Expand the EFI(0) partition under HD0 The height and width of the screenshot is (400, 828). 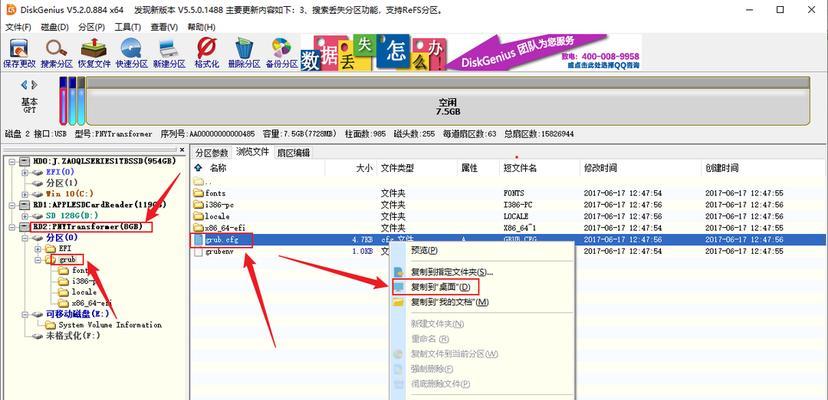(24, 172)
